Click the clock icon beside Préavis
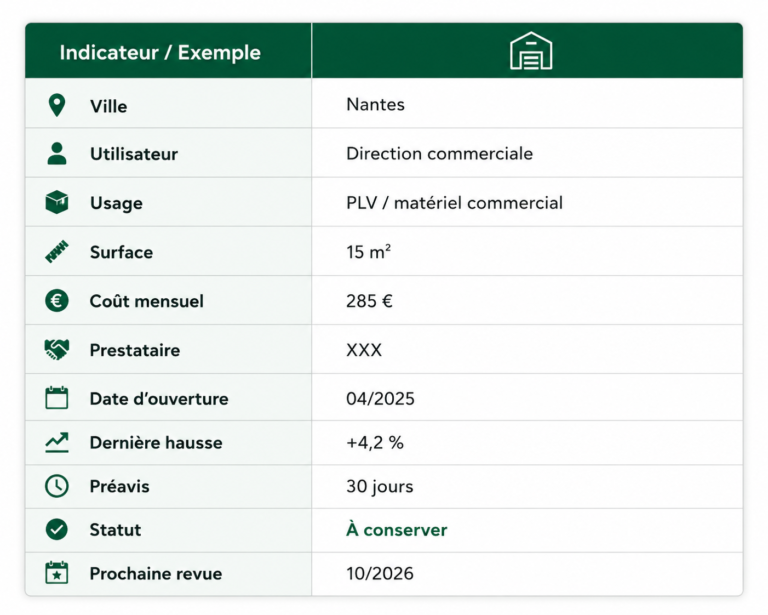Screen dimensions: 768x615 57,486
